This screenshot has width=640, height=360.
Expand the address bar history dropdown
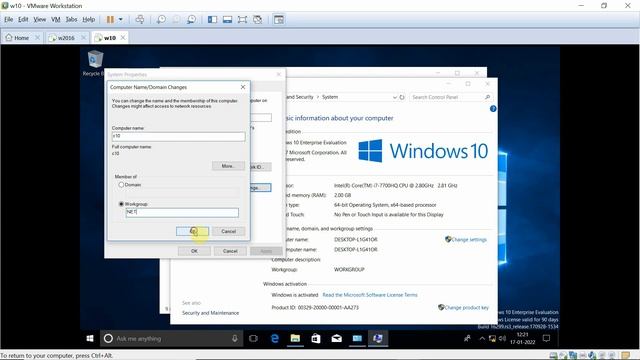click(394, 97)
